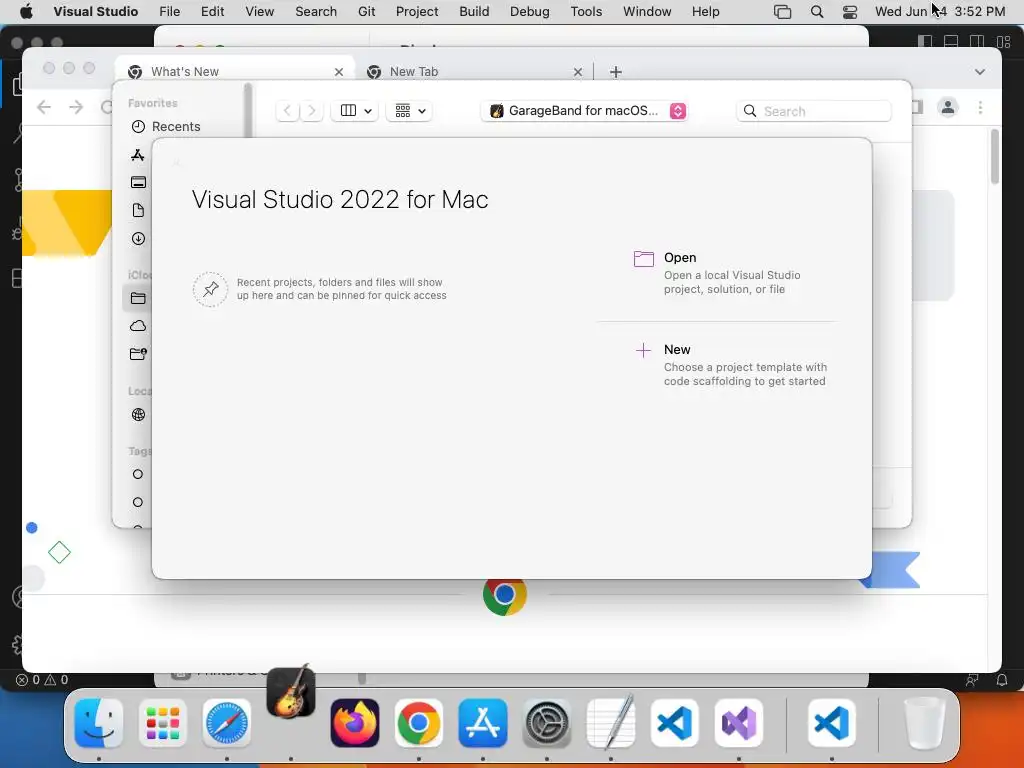Open the Debug menu
The width and height of the screenshot is (1024, 768).
(530, 12)
